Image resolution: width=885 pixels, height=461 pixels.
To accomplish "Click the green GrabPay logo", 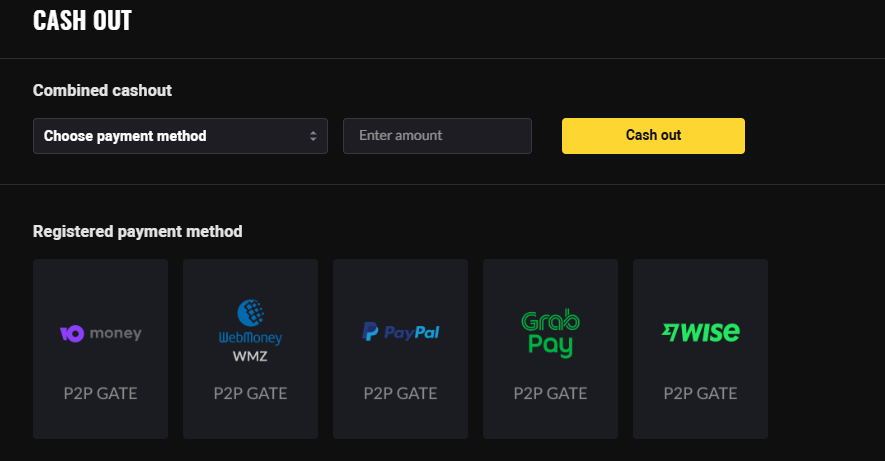I will click(550, 334).
